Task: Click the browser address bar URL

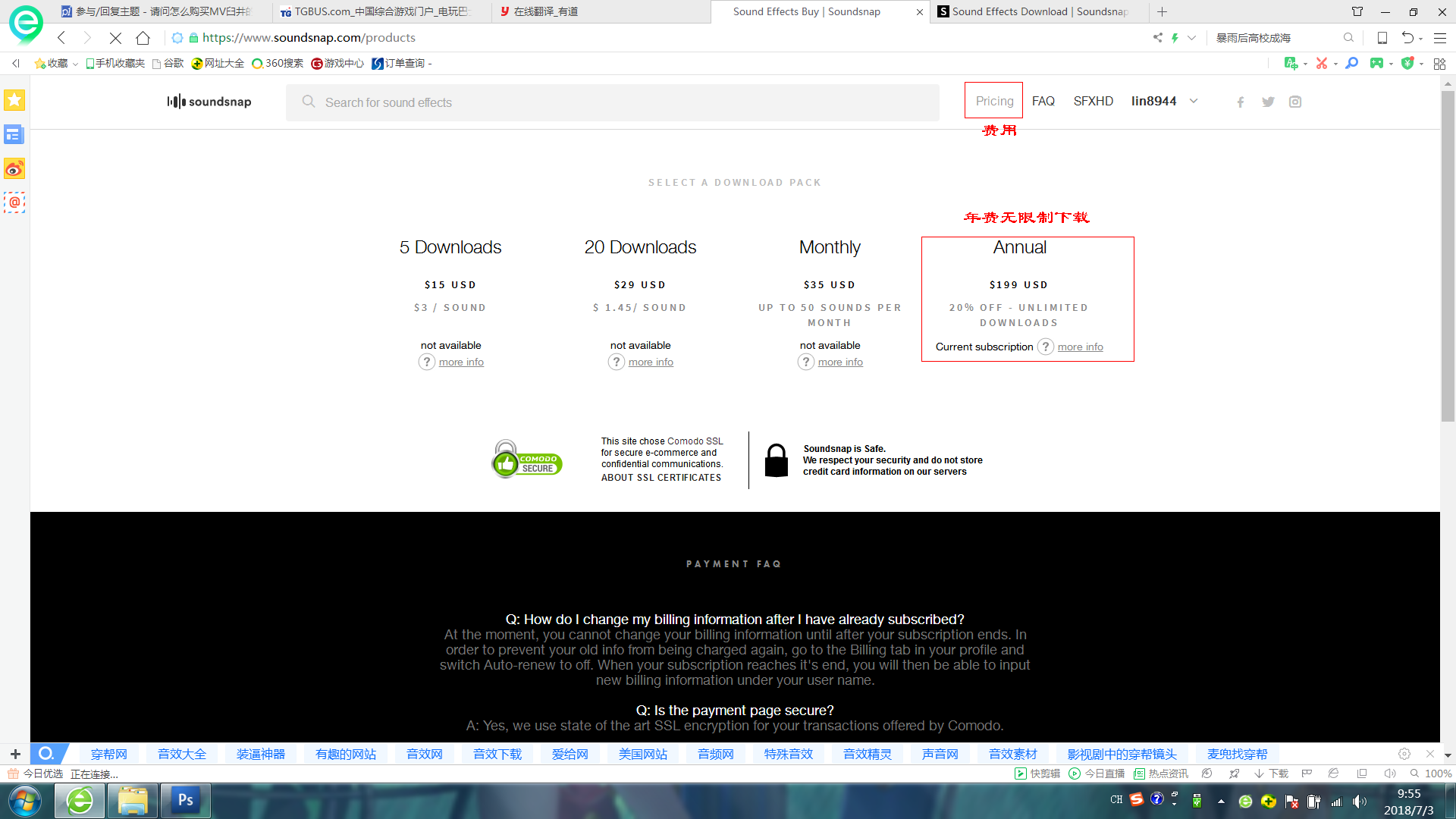Action: (309, 38)
